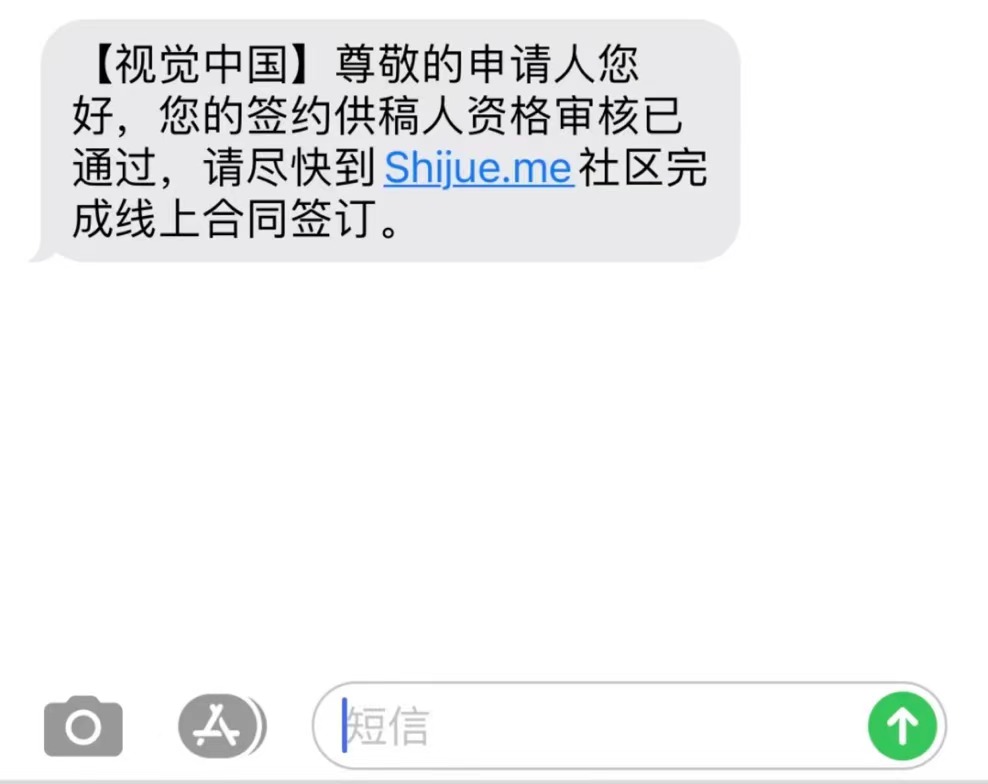
Task: Click the empty conversation area below the bubble
Action: 494,466
